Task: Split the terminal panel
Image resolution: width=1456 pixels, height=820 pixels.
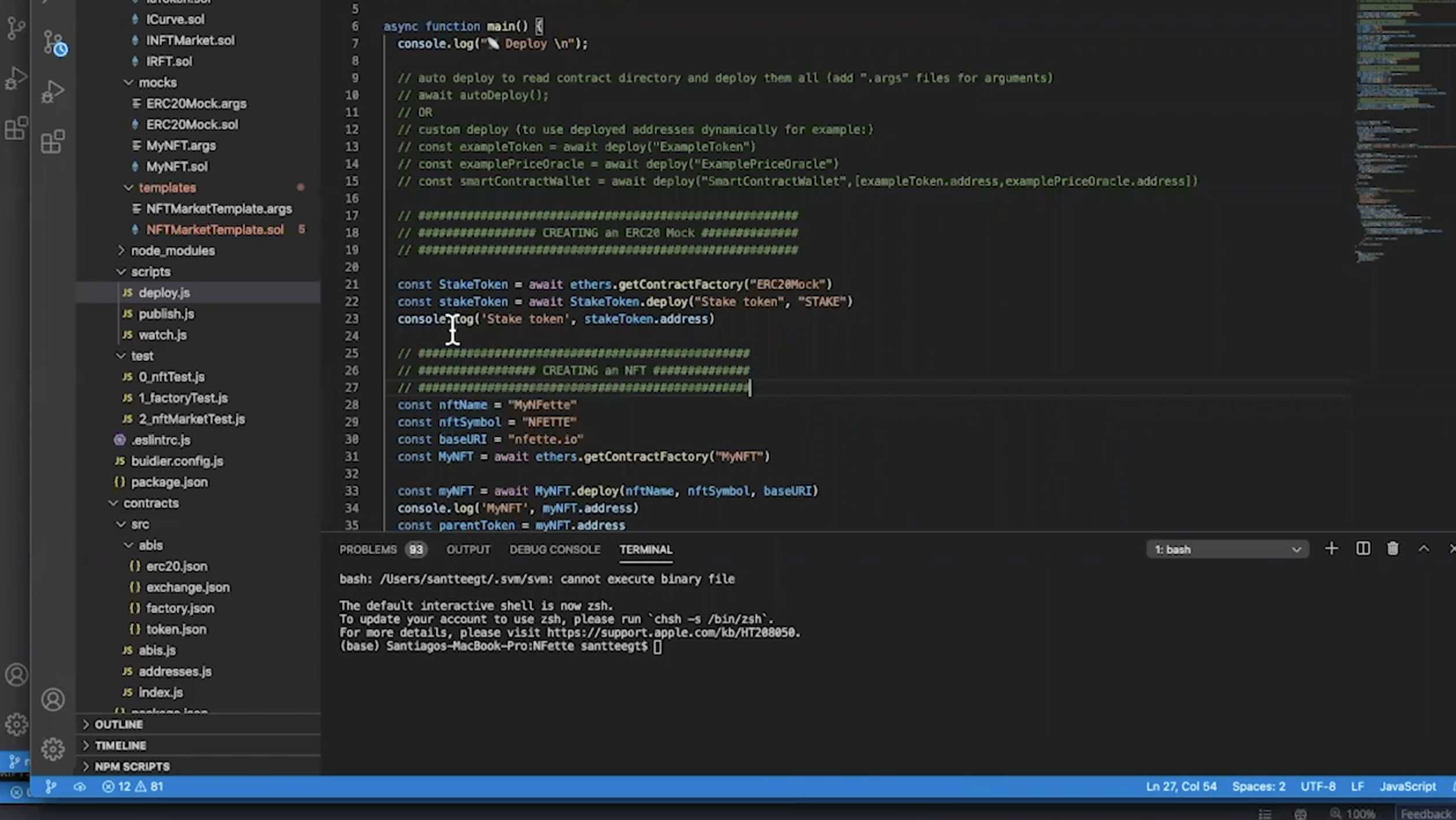Action: click(1362, 549)
